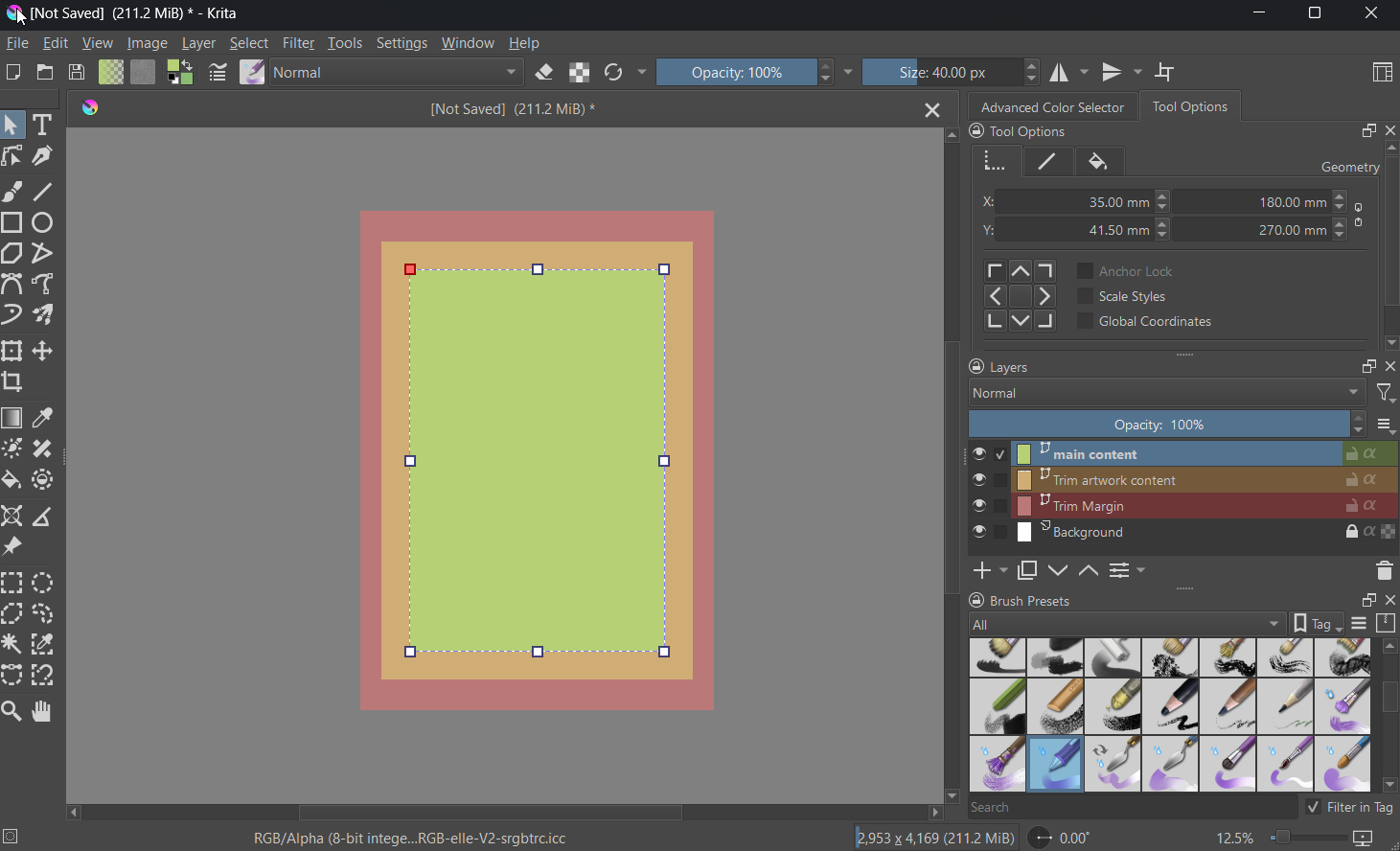
Task: Enable the Global Coordinates checkbox
Action: [1085, 321]
